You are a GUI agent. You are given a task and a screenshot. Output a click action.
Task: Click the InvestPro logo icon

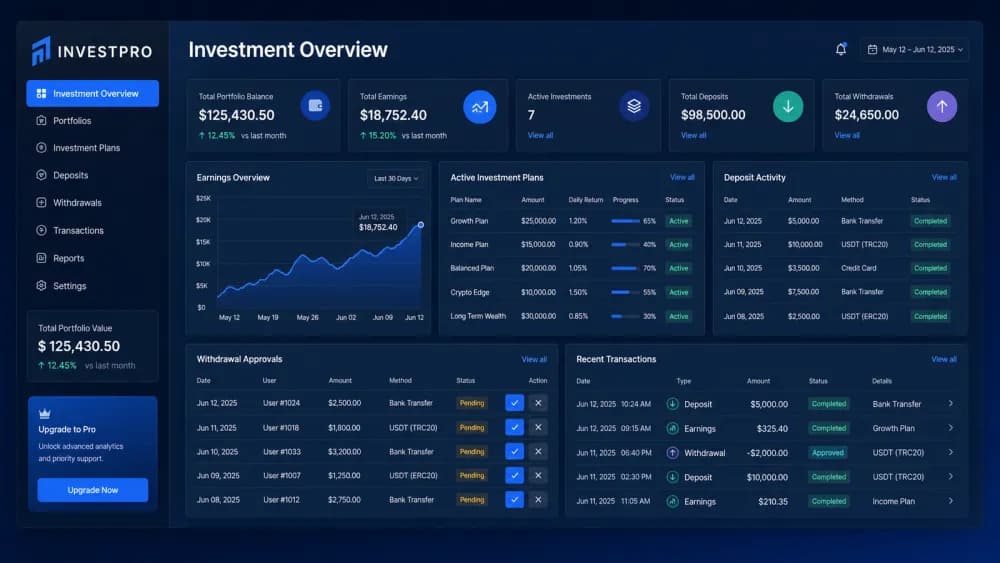[x=41, y=50]
